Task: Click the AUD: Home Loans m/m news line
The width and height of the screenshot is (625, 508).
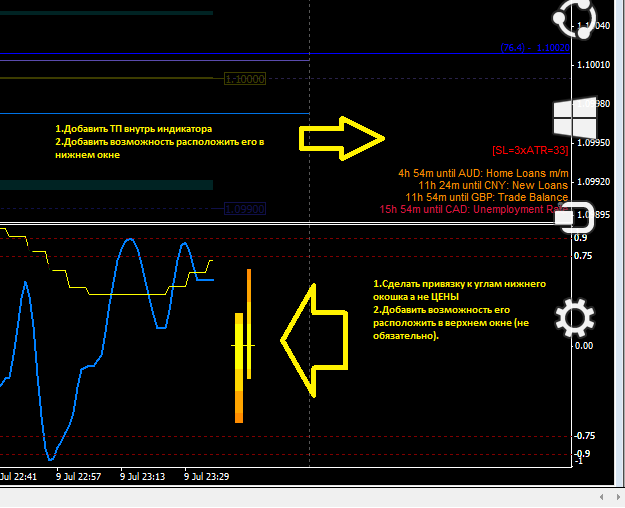Action: point(483,173)
